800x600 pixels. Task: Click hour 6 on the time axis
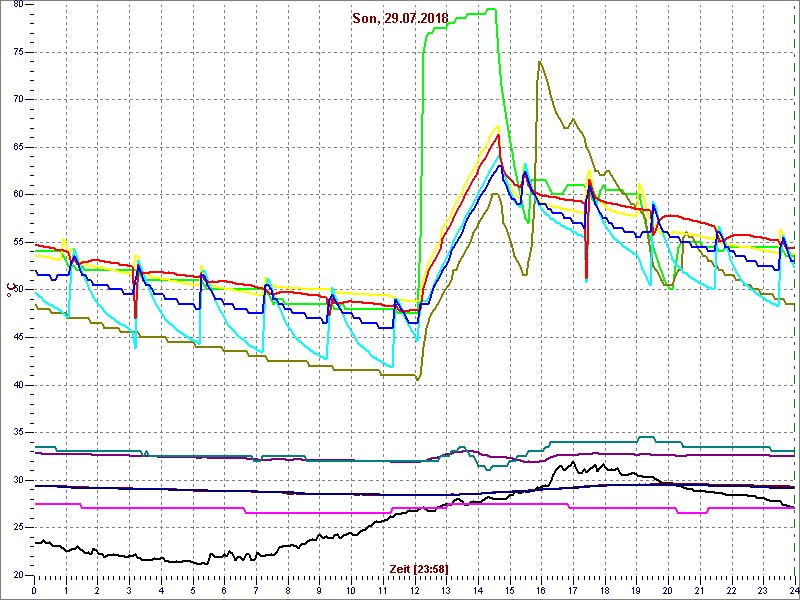pyautogui.click(x=224, y=590)
